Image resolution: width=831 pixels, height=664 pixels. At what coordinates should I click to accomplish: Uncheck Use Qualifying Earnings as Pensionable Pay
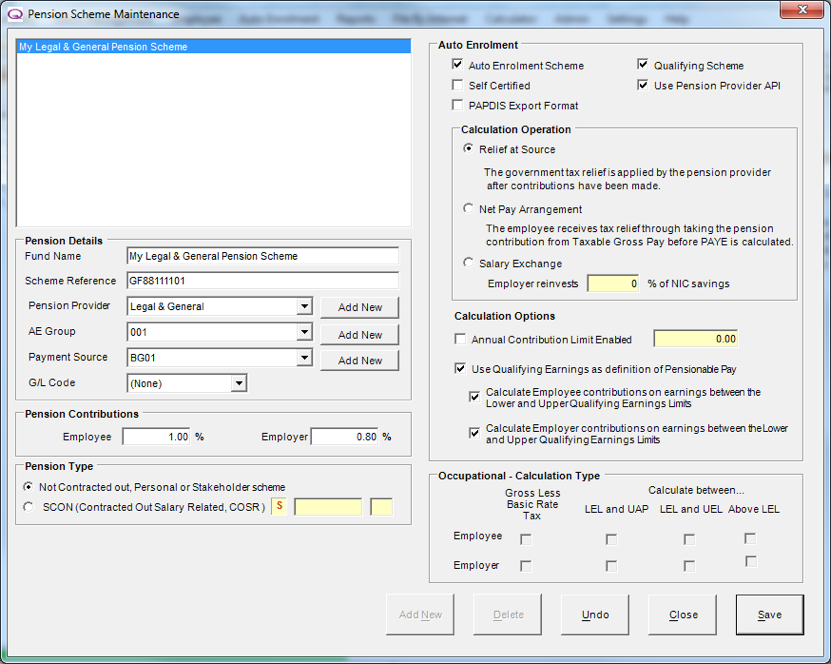460,368
